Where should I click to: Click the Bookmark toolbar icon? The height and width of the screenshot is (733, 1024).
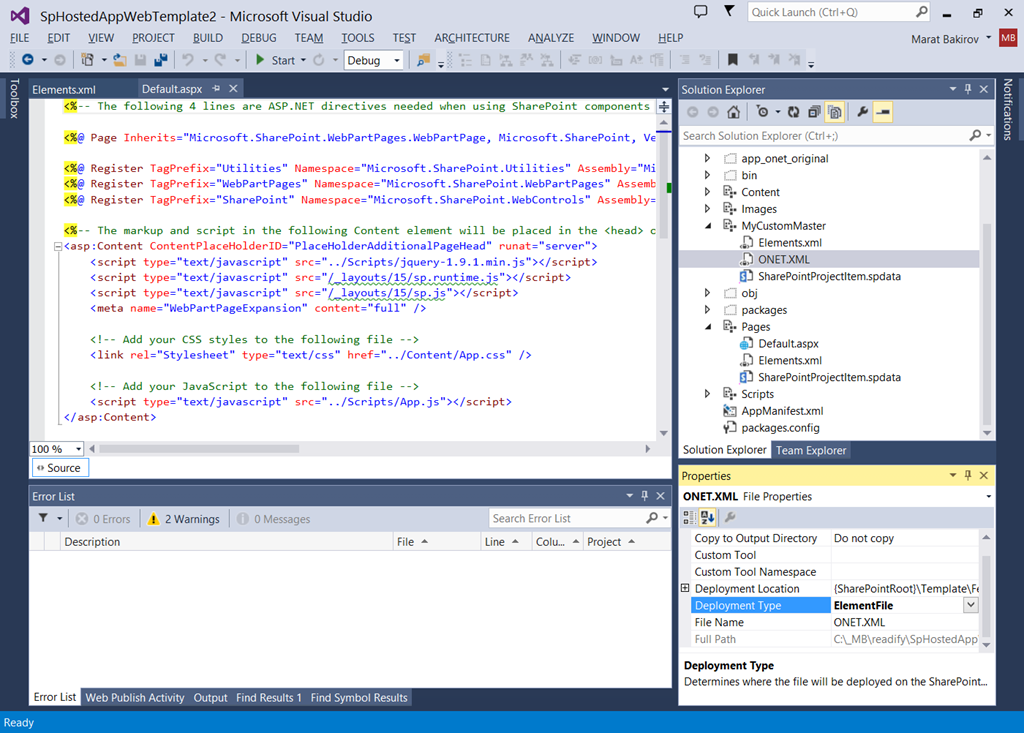(x=733, y=59)
